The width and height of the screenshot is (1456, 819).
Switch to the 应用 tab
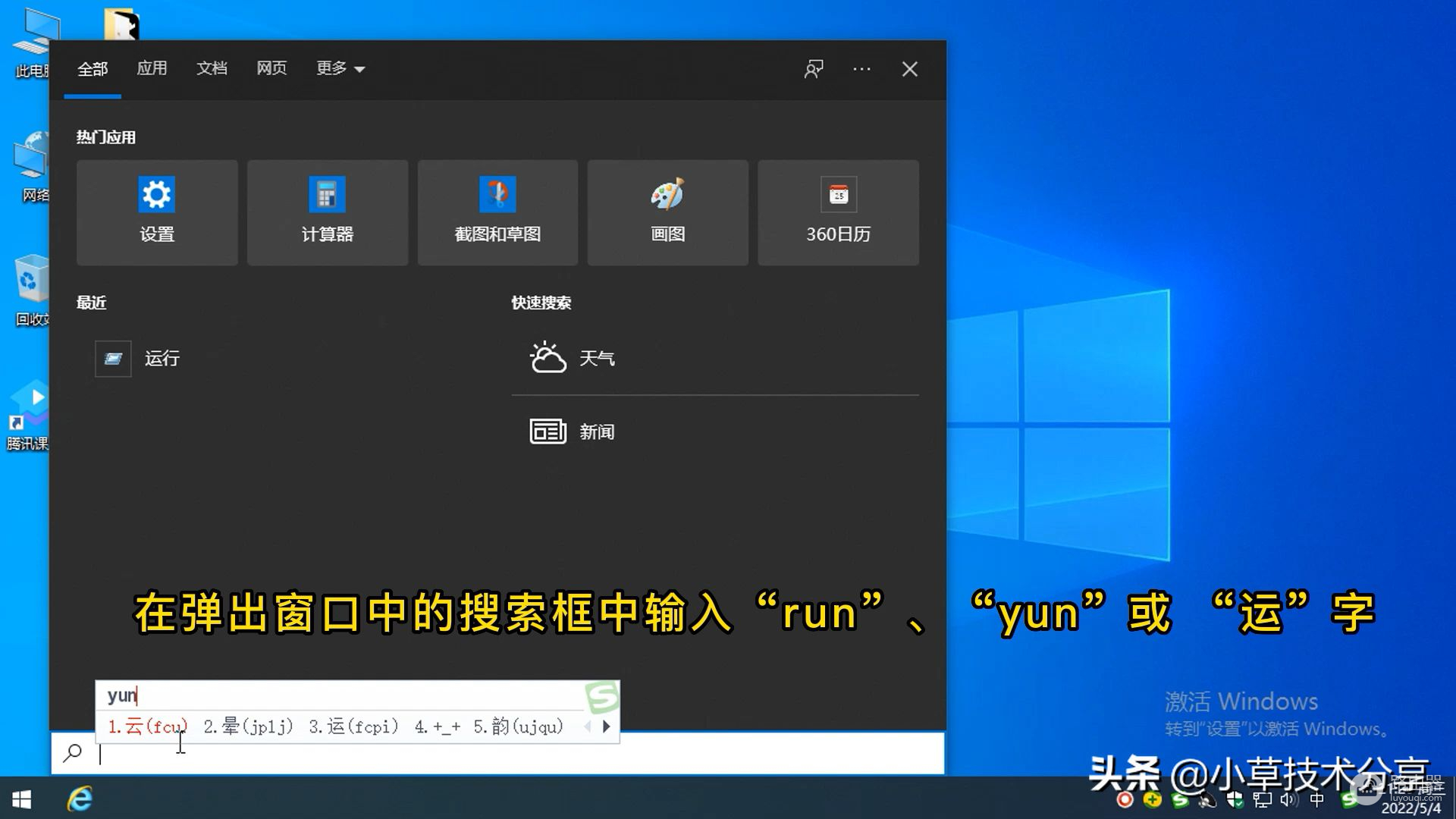tap(152, 69)
